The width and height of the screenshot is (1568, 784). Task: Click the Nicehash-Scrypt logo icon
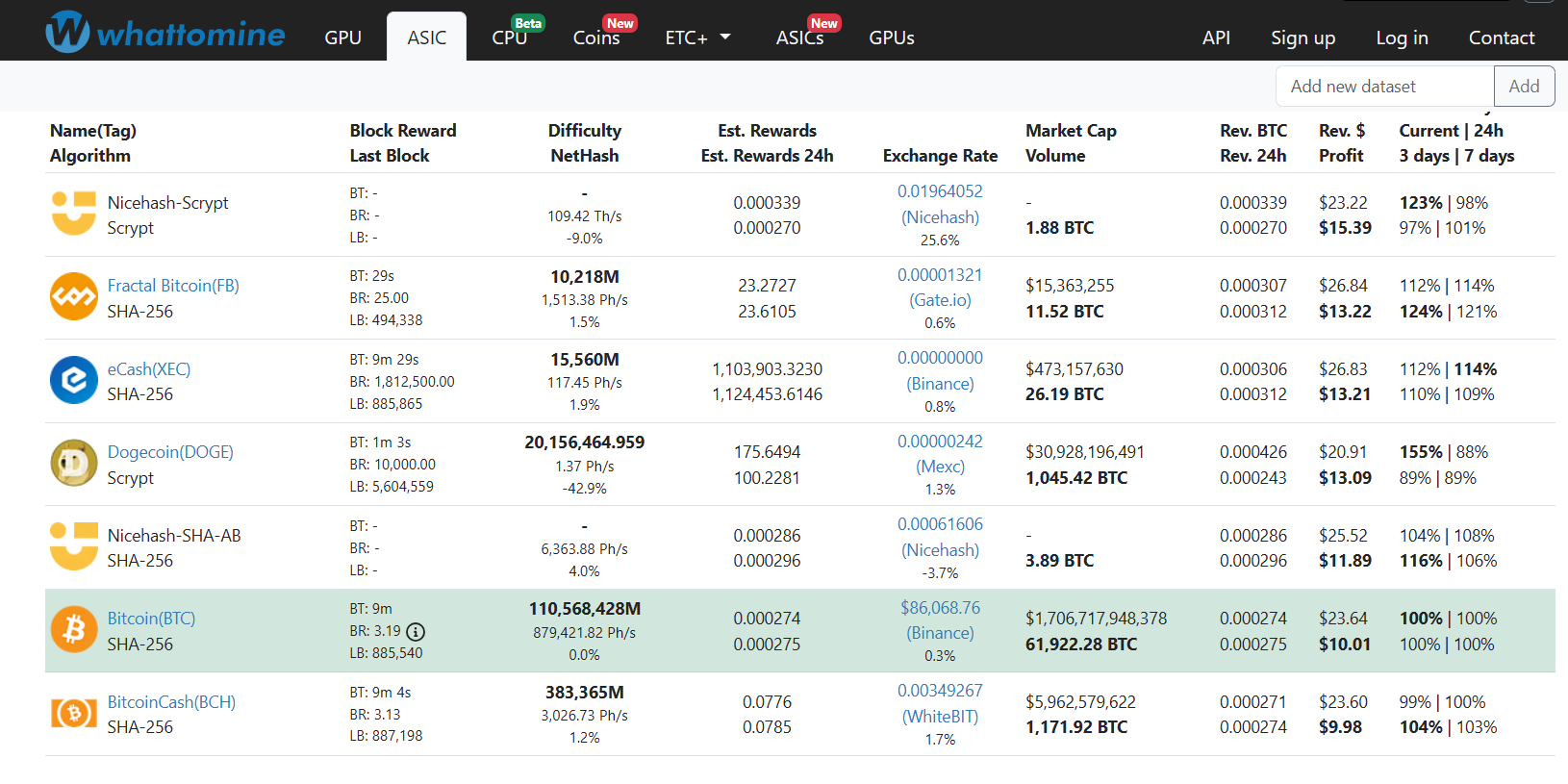74,214
